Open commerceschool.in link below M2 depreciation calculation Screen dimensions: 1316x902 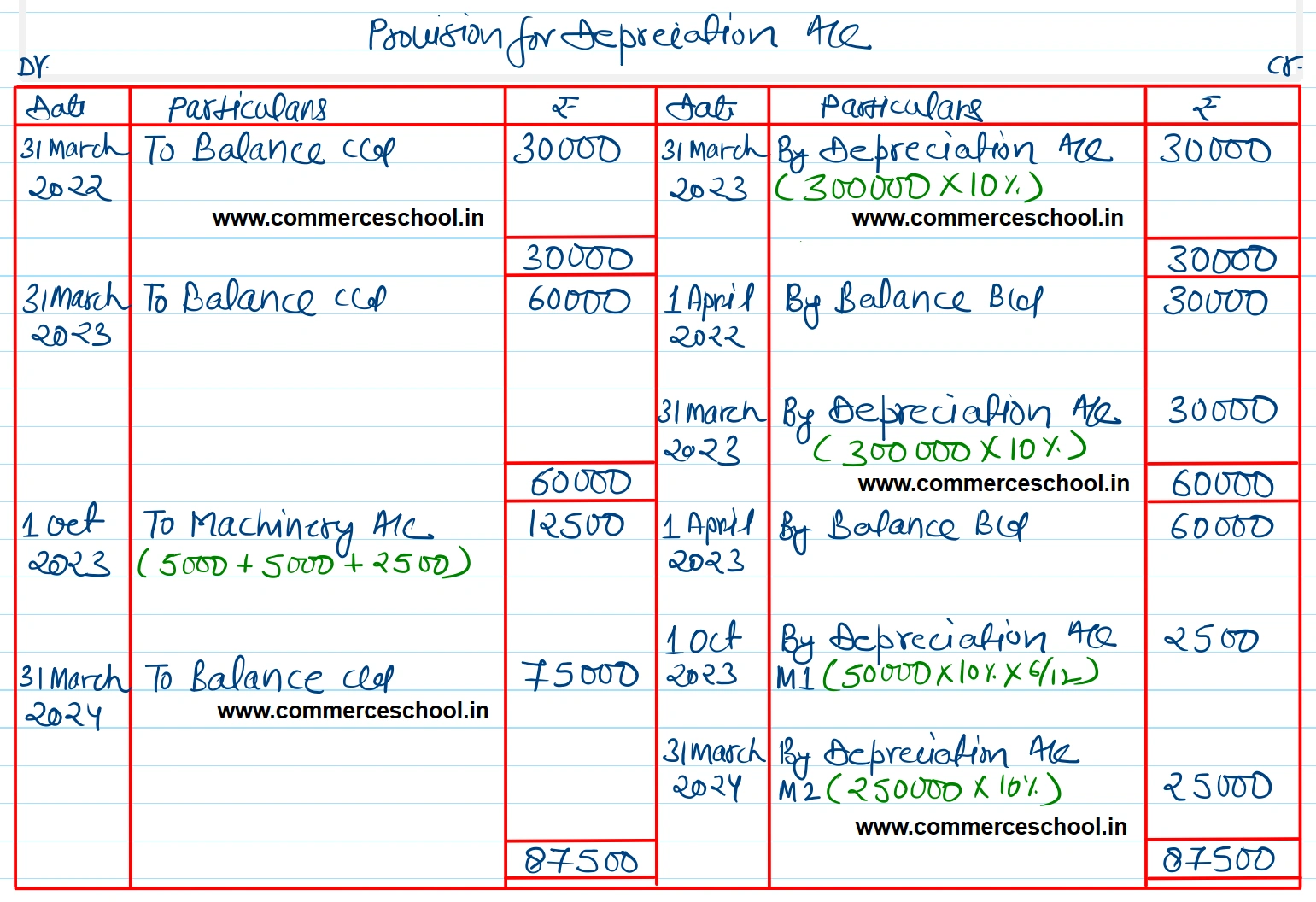tap(991, 827)
